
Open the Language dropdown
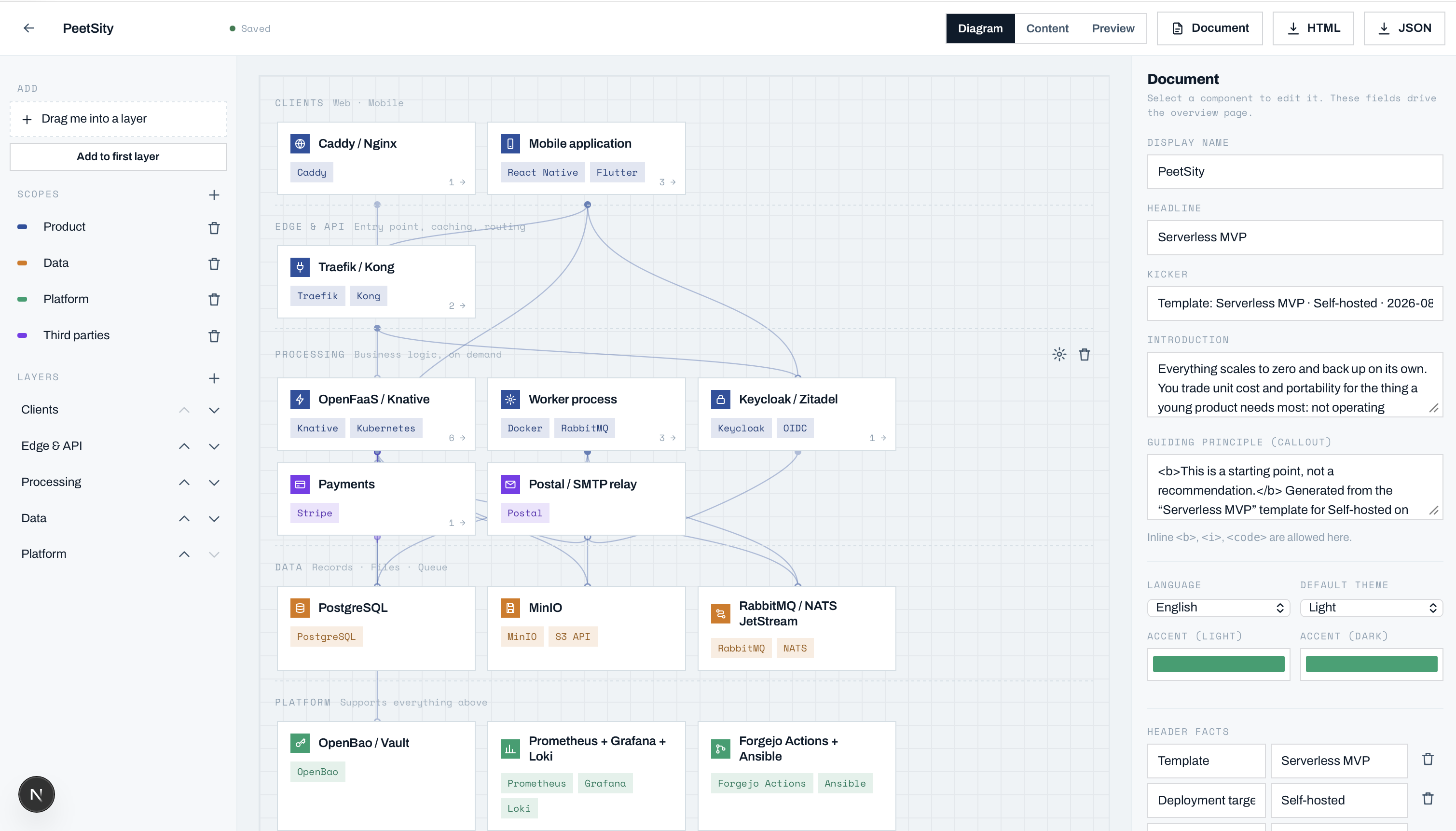(1218, 607)
